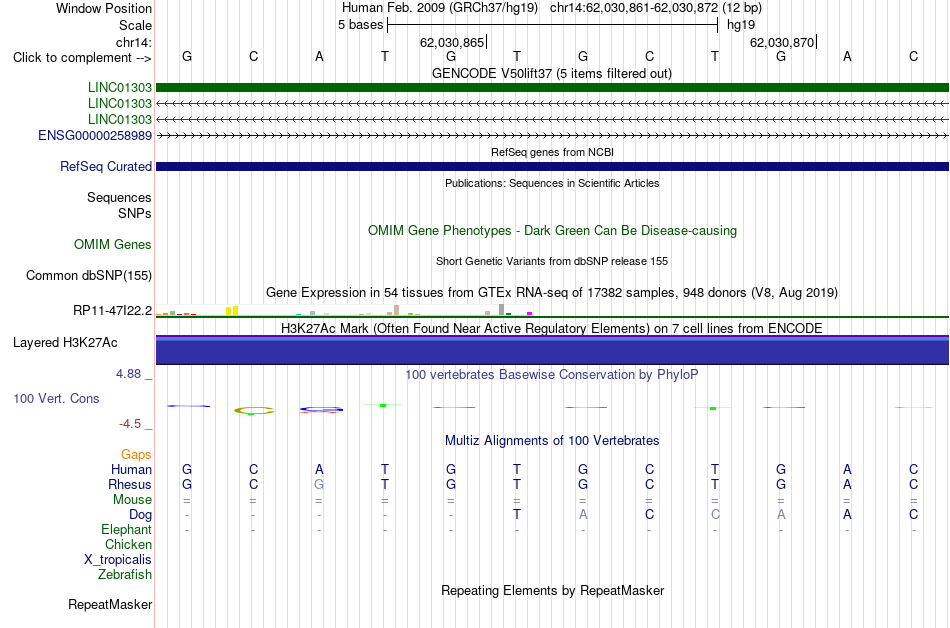Click the Layered H3K27Ac label
This screenshot has height=628, width=950.
click(65, 343)
